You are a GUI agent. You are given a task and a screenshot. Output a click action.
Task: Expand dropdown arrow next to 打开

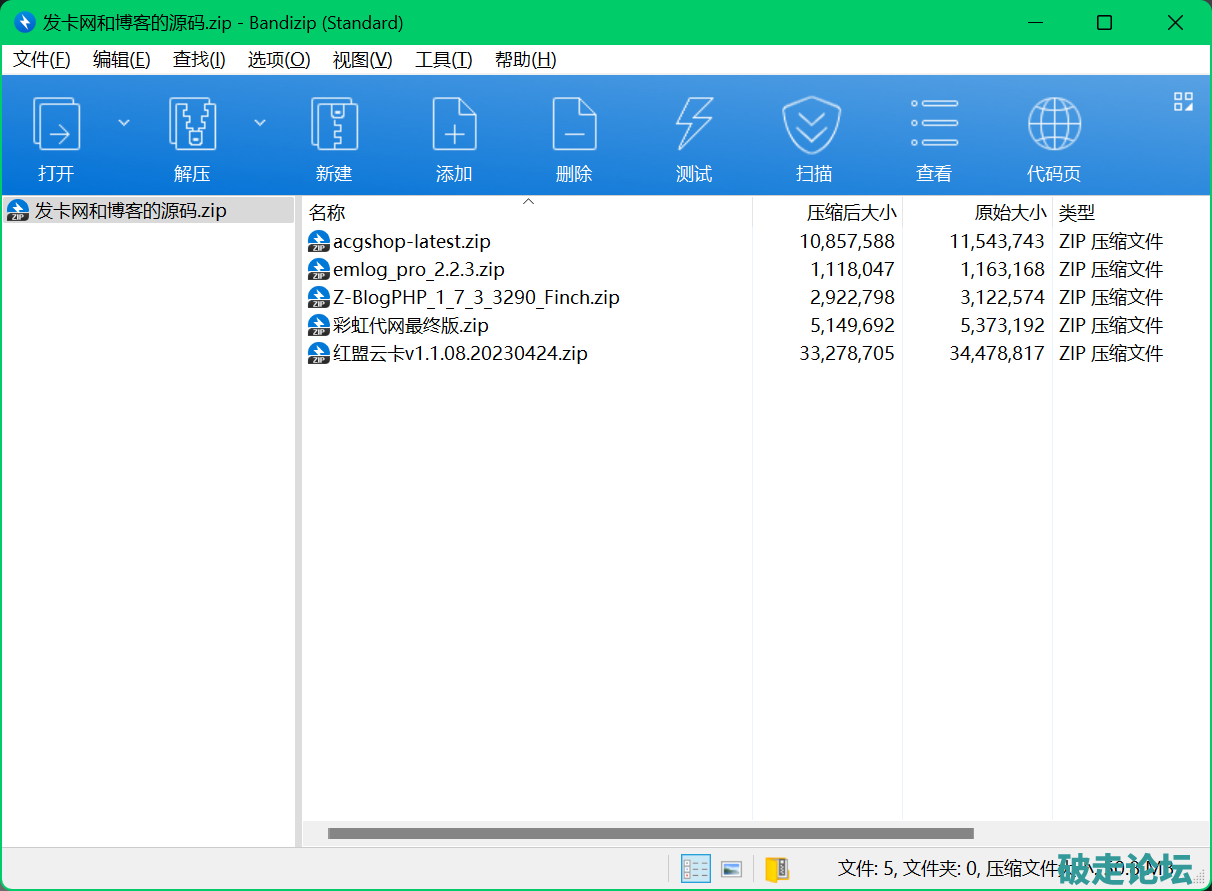click(124, 123)
